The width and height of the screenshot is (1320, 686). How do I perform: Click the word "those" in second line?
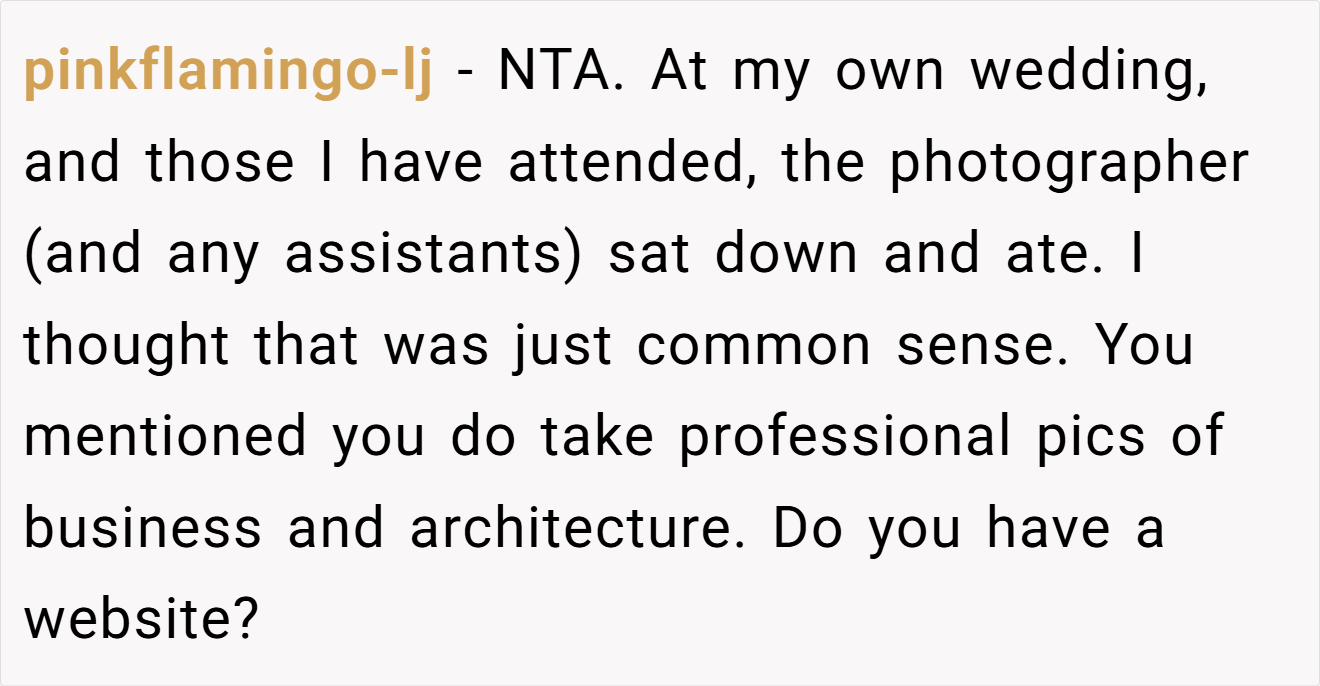[x=220, y=165]
